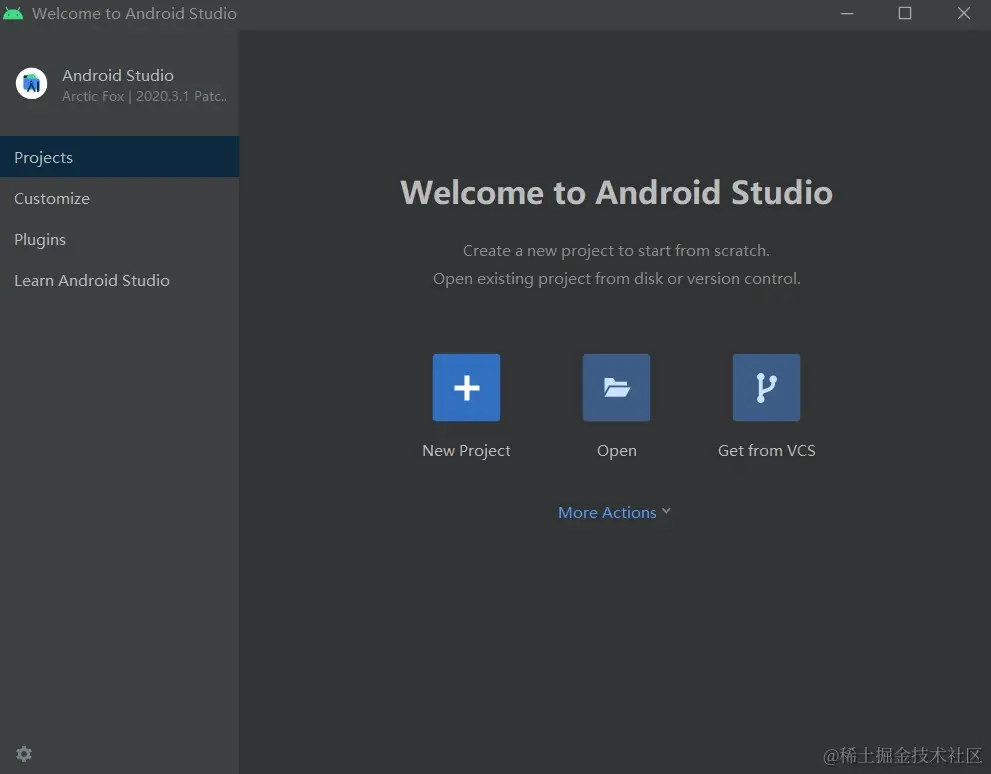Click the Get from VCS branch icon
991x774 pixels.
click(x=766, y=387)
